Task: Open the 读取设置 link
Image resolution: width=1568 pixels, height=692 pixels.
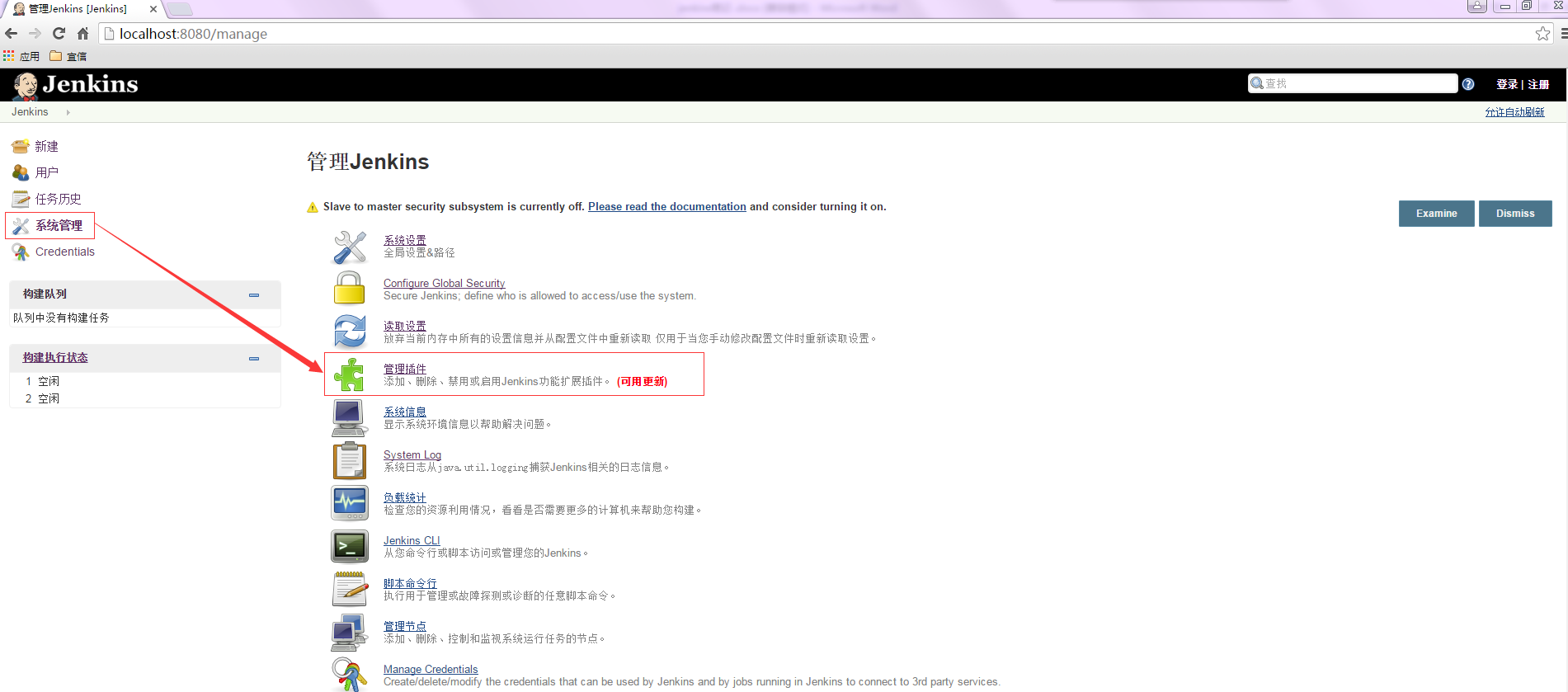Action: 404,326
